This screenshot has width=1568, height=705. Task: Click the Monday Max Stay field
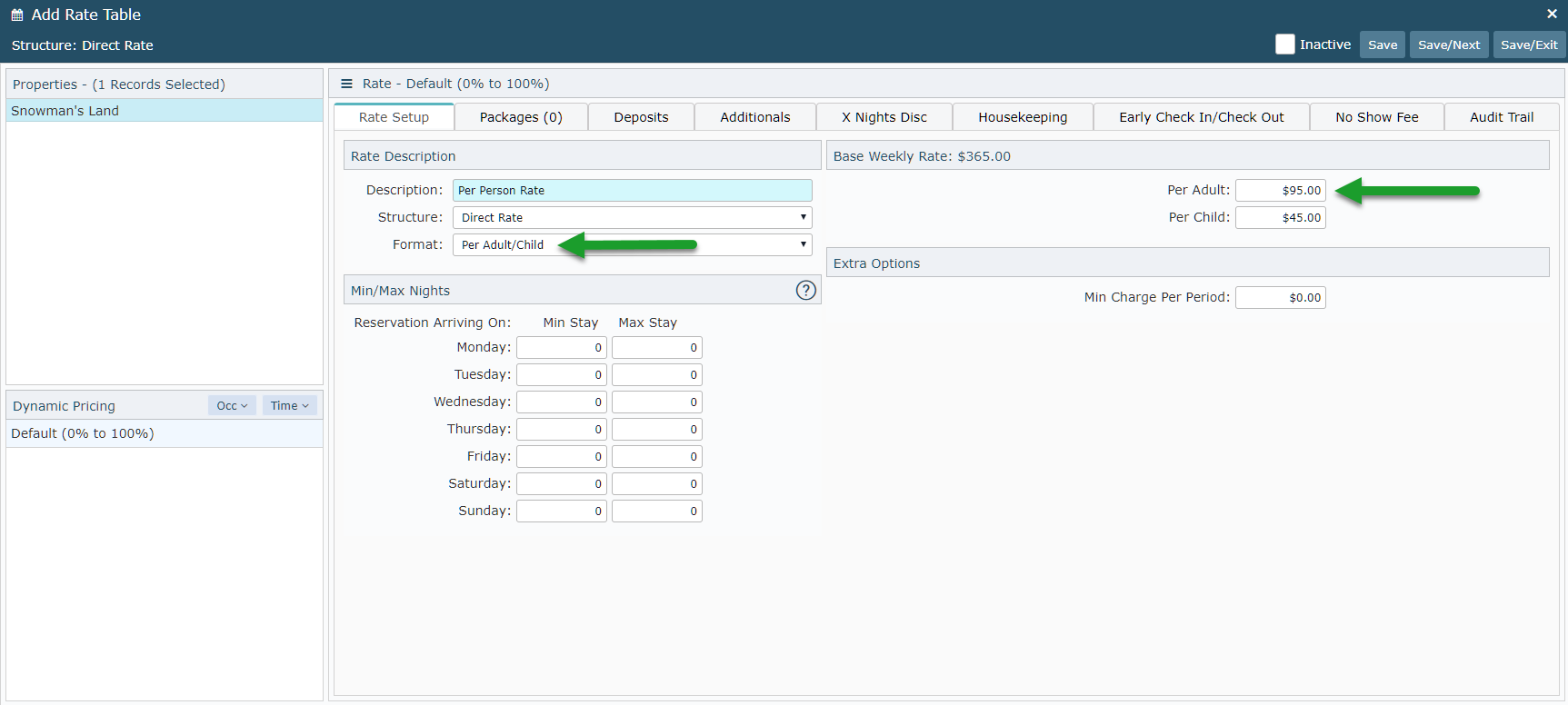(657, 347)
